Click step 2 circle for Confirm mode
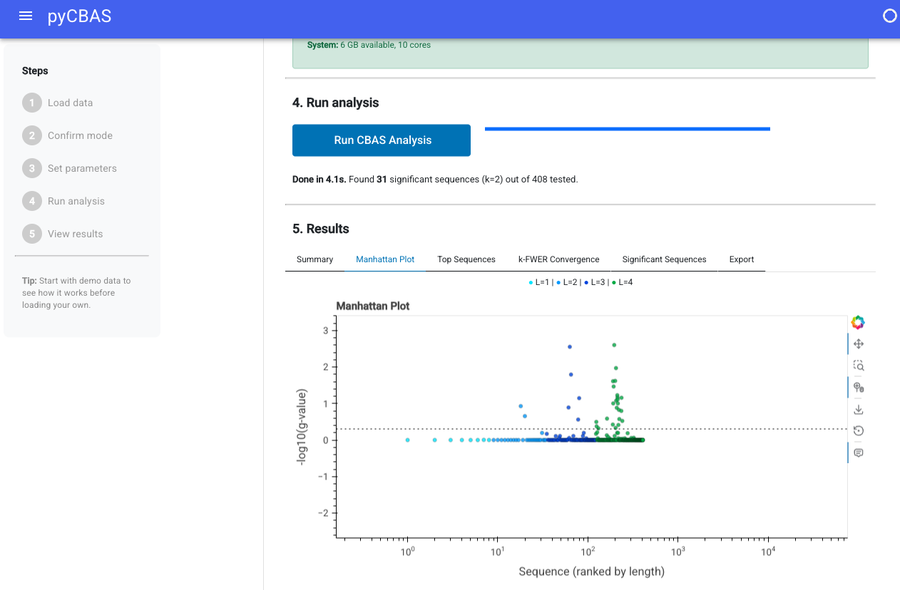900x590 pixels. click(x=32, y=135)
